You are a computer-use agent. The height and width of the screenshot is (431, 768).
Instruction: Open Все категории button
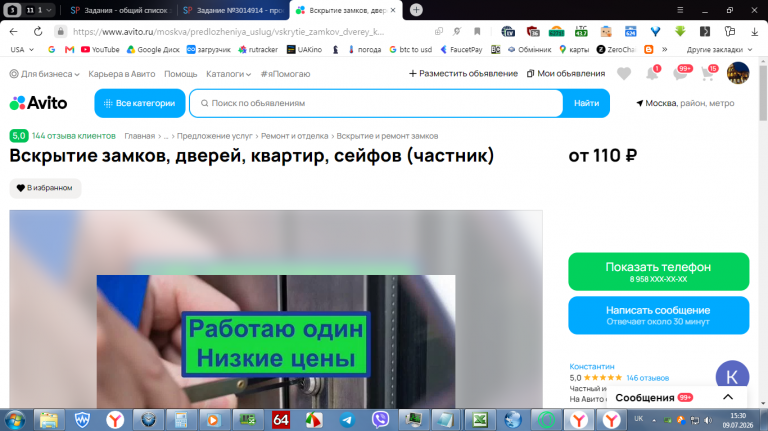(140, 103)
